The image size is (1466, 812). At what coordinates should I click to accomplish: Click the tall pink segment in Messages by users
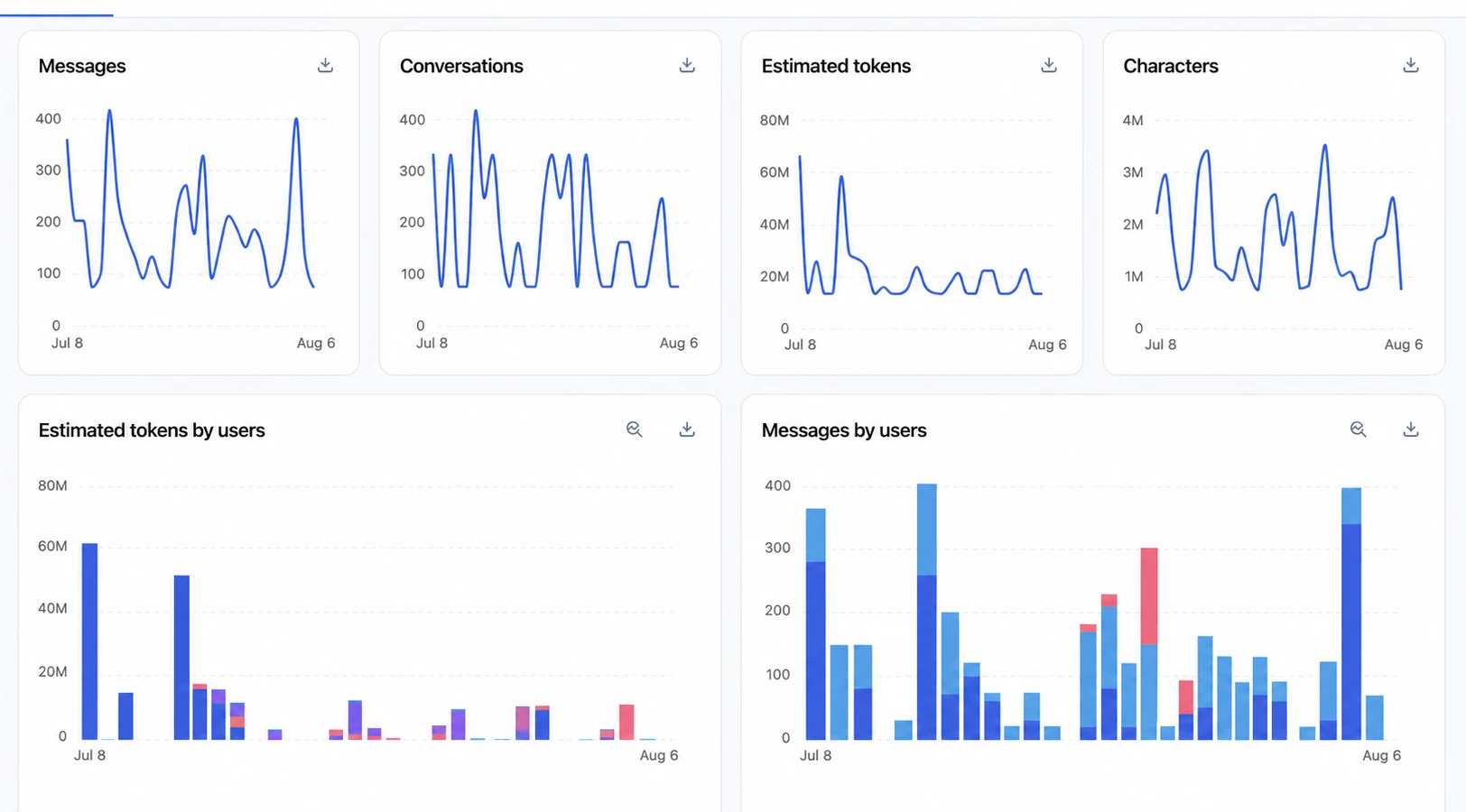1149,596
